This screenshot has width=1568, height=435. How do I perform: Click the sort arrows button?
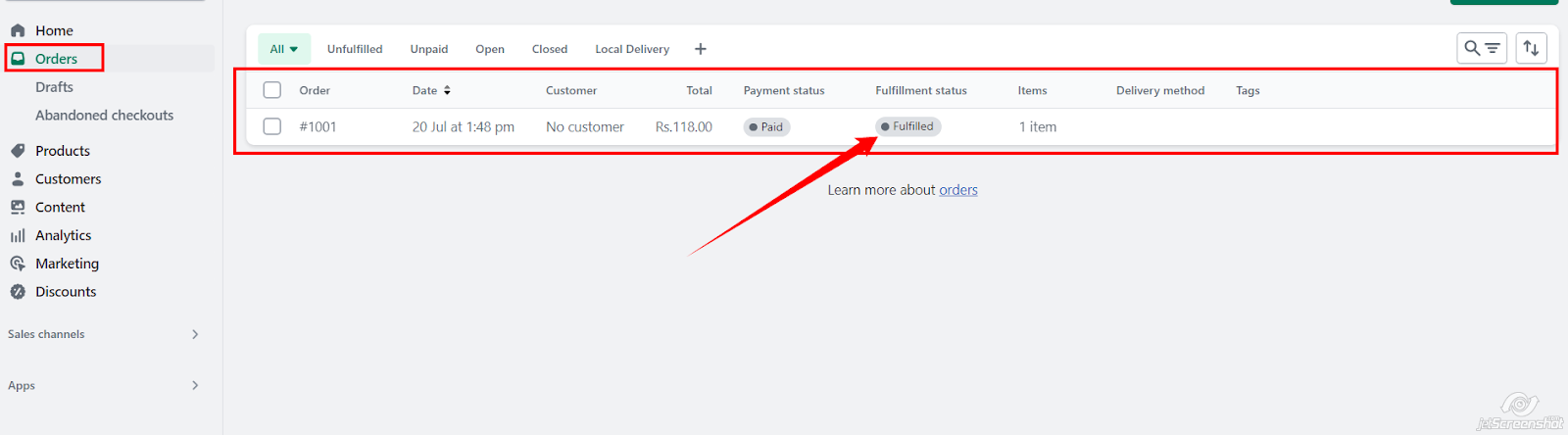pos(1531,48)
